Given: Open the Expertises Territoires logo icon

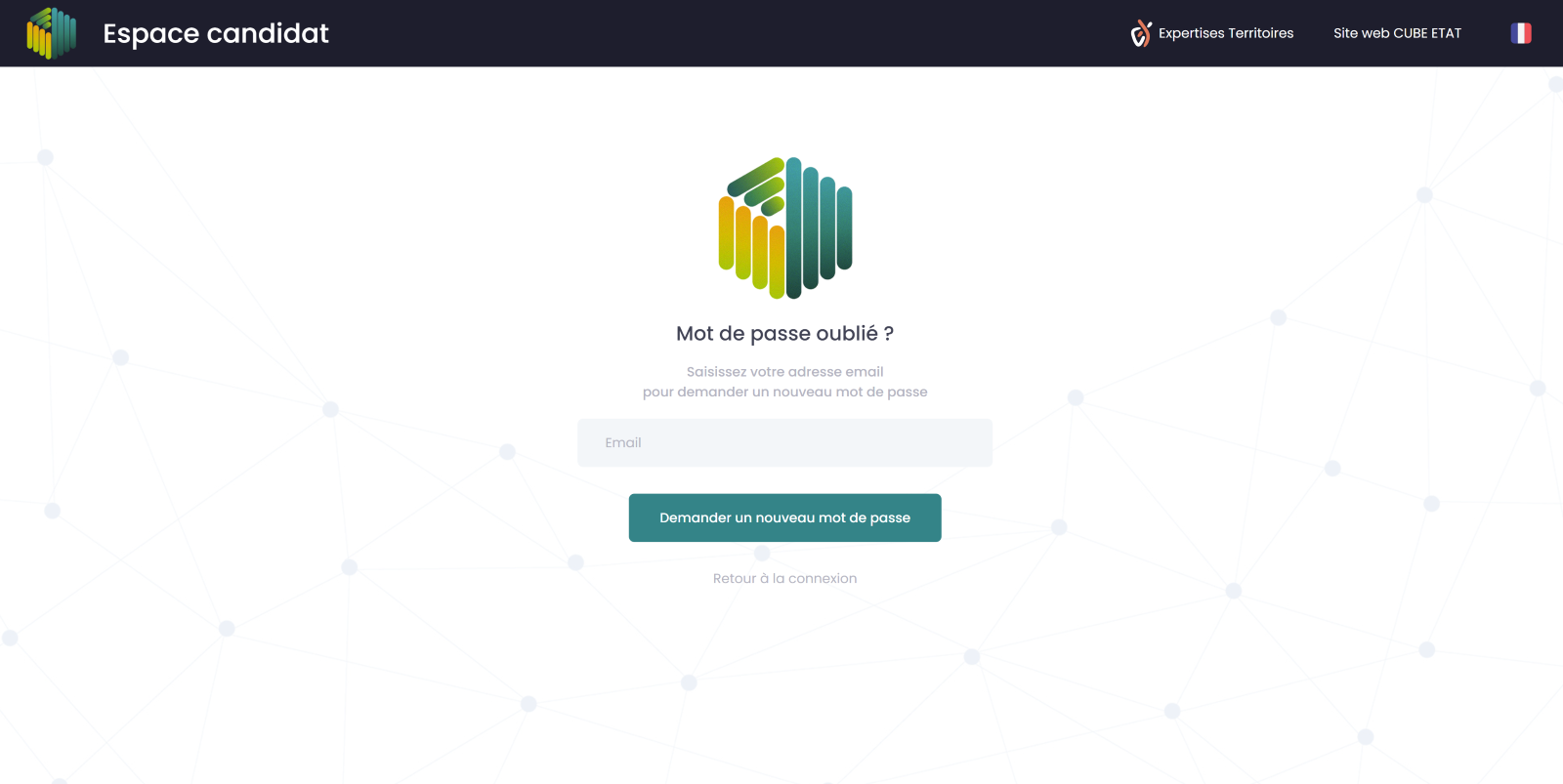Looking at the screenshot, I should tap(1141, 34).
